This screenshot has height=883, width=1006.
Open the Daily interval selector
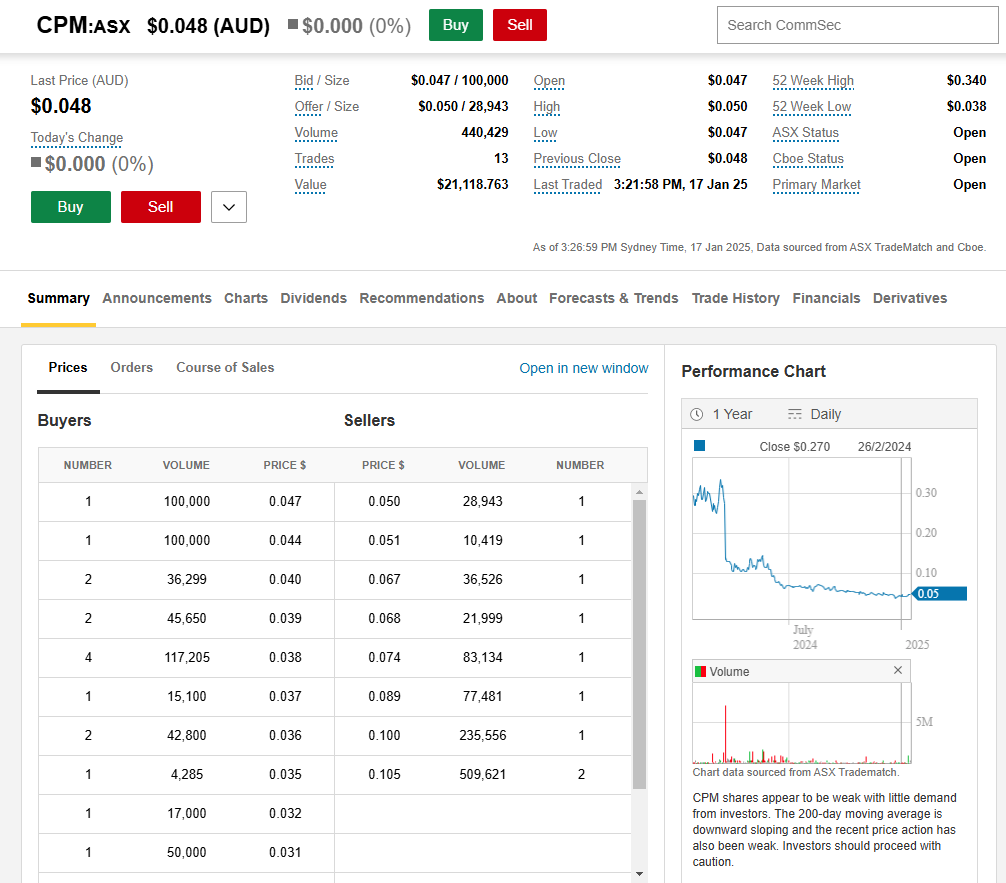[x=826, y=415]
